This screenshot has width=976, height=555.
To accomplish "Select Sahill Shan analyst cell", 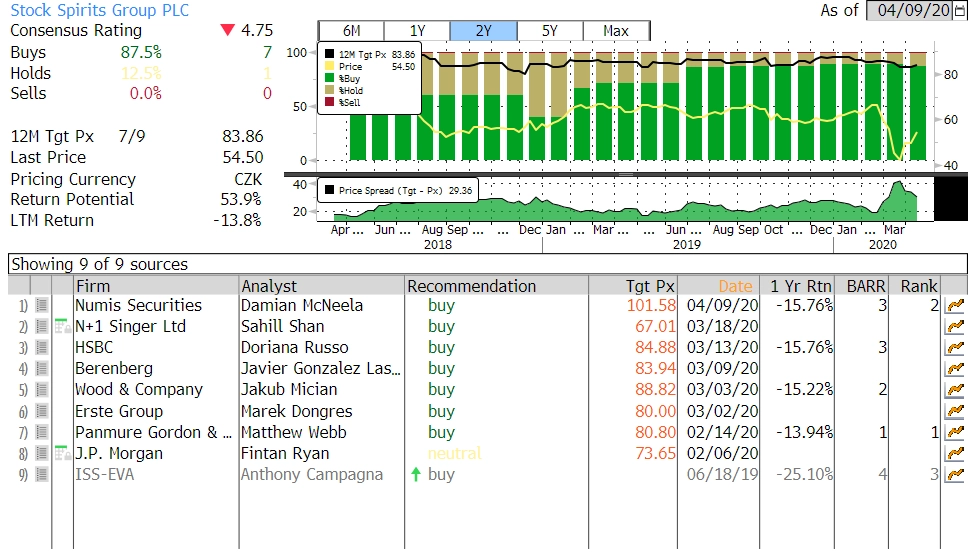I will point(321,327).
